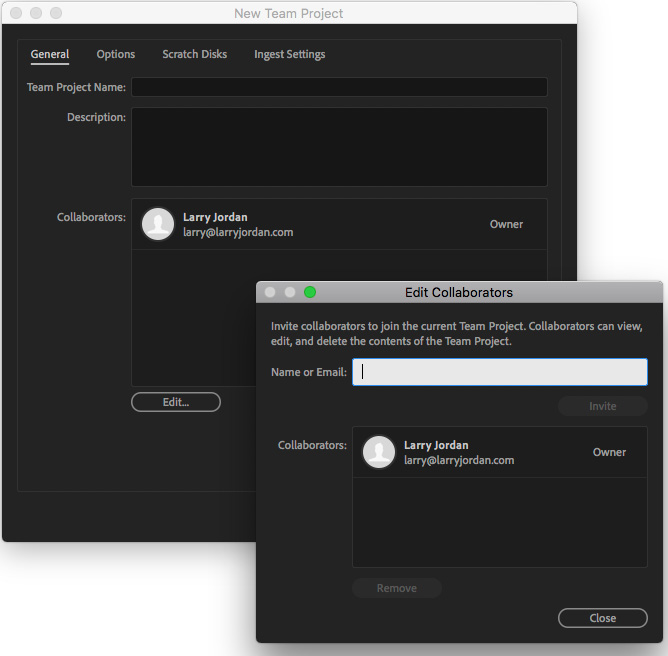Click the Description text area

[339, 147]
